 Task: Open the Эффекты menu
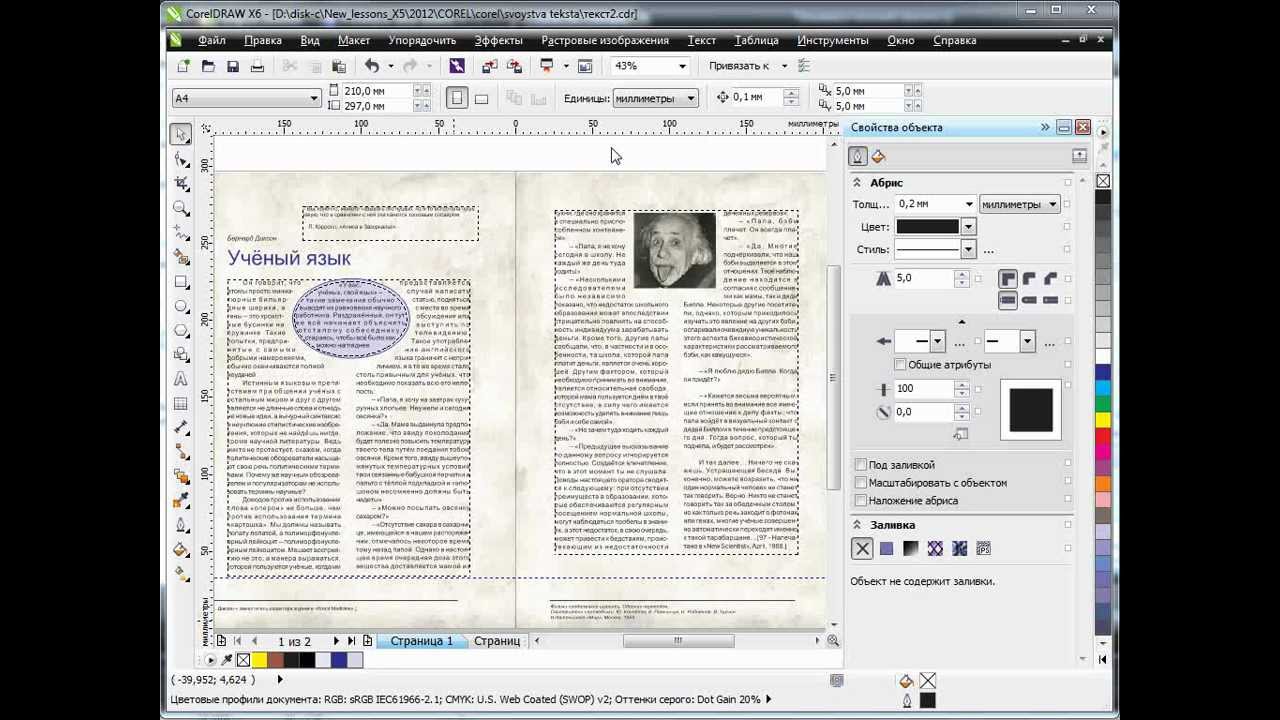point(498,40)
